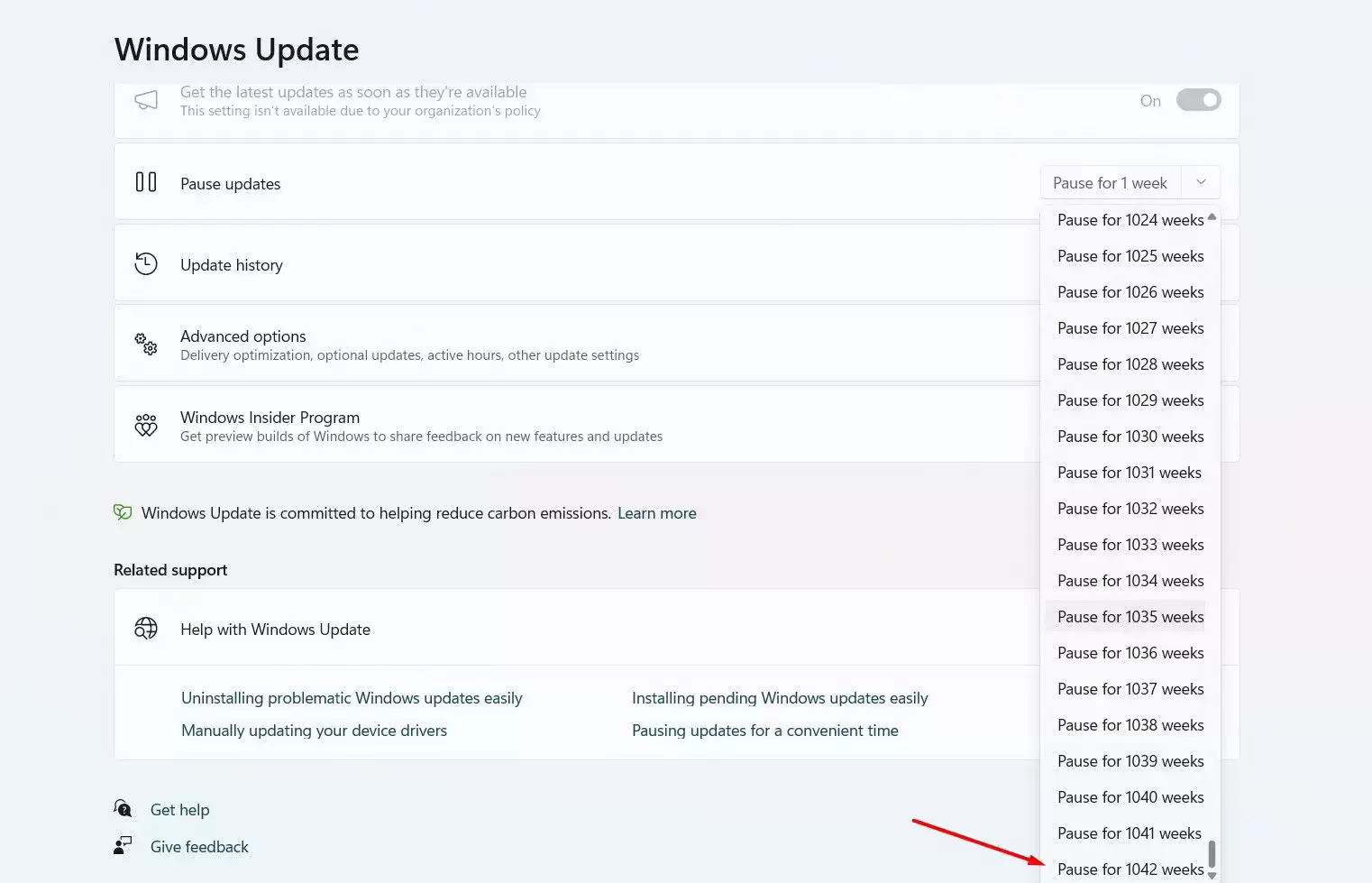Open Manually updating your device drivers link
Image resolution: width=1372 pixels, height=883 pixels.
click(314, 731)
